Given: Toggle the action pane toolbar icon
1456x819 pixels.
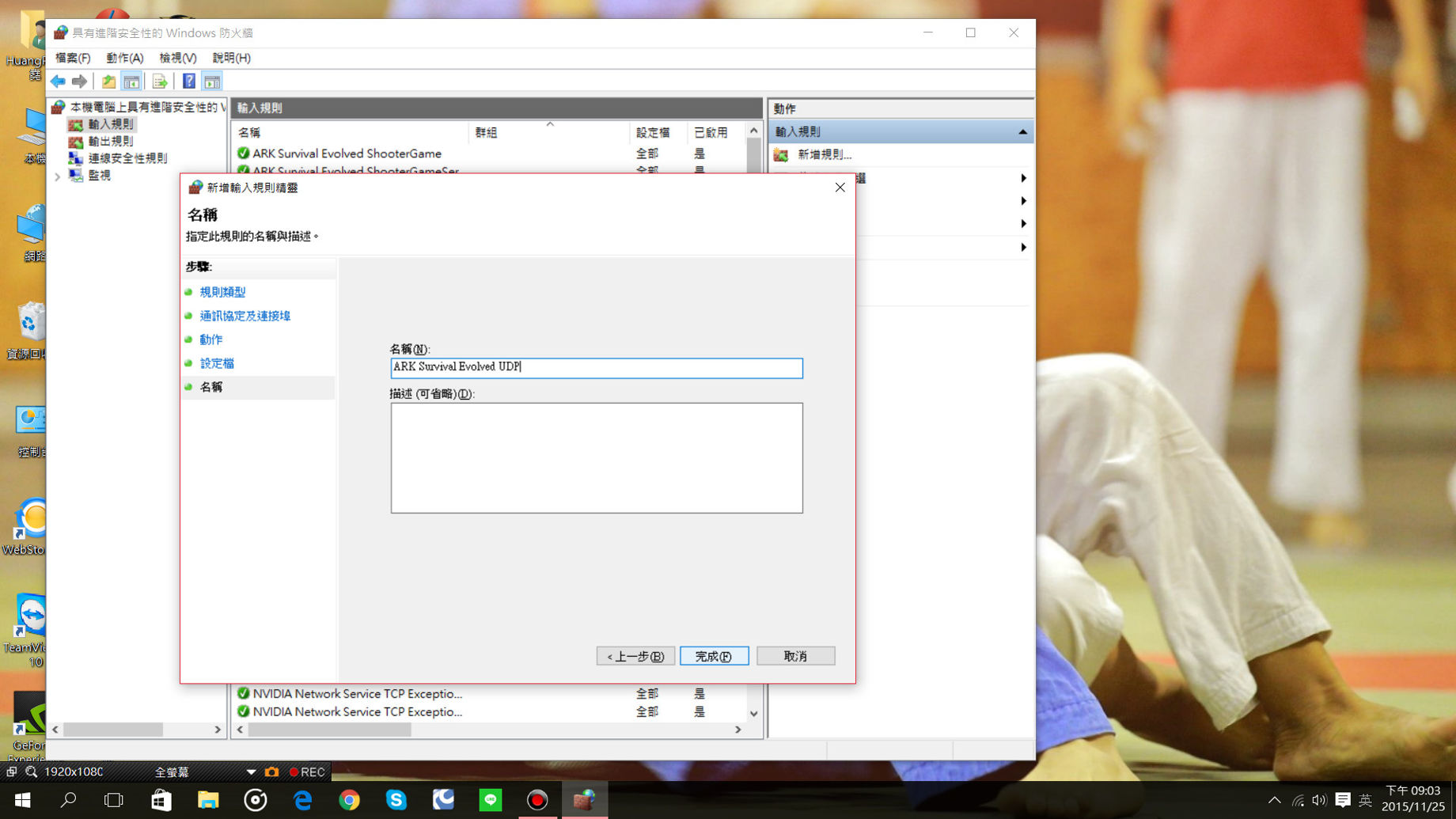Looking at the screenshot, I should (212, 82).
